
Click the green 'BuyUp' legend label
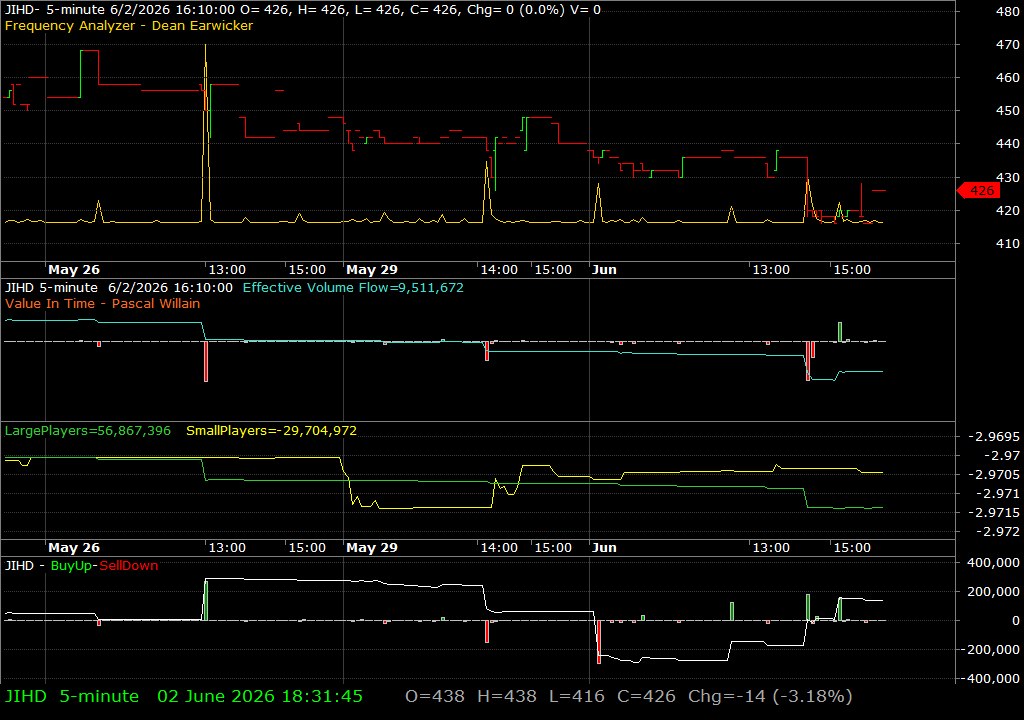(x=71, y=565)
